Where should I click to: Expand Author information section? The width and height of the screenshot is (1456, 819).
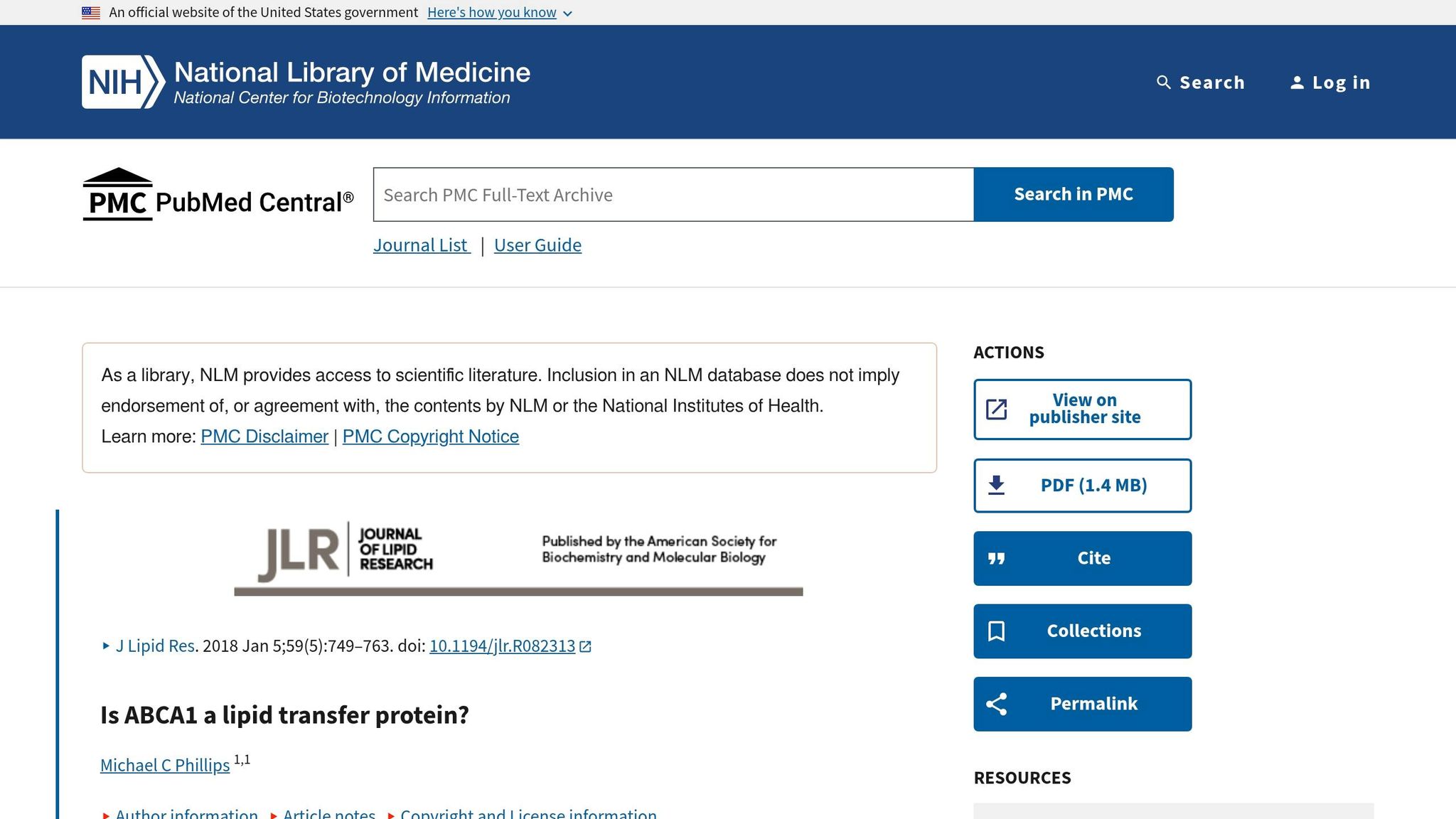(180, 813)
